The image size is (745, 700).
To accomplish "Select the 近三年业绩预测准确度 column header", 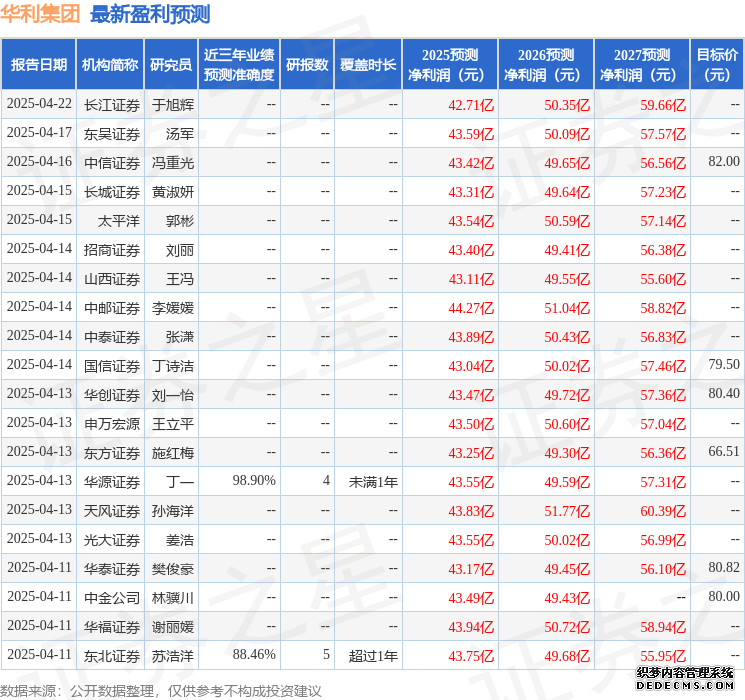I will [239, 64].
